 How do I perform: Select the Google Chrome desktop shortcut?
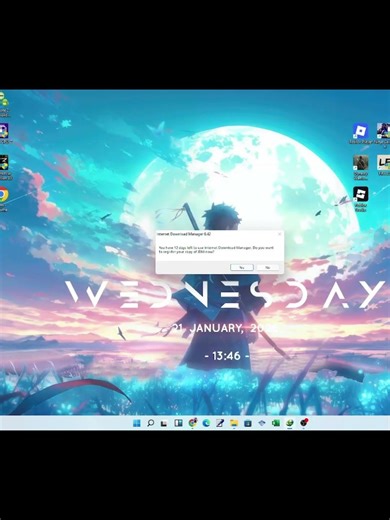coord(3,199)
